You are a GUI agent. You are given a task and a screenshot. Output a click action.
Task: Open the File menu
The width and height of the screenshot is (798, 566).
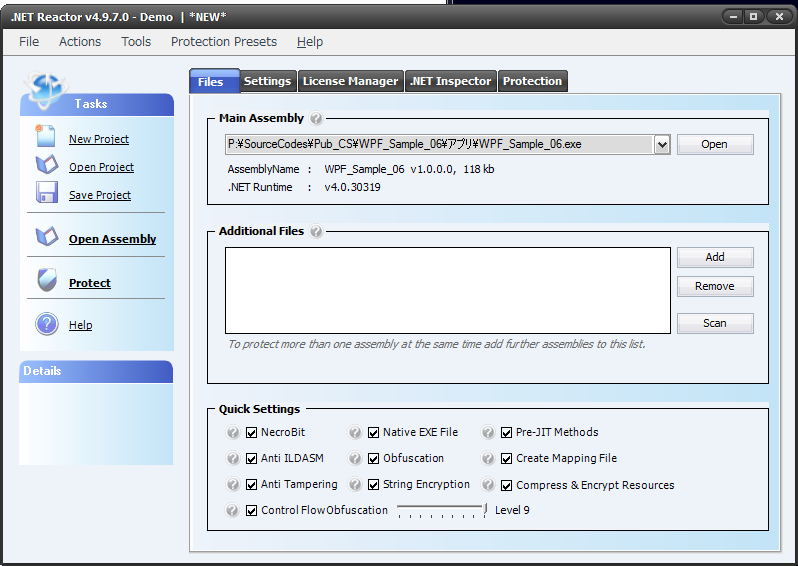point(29,42)
